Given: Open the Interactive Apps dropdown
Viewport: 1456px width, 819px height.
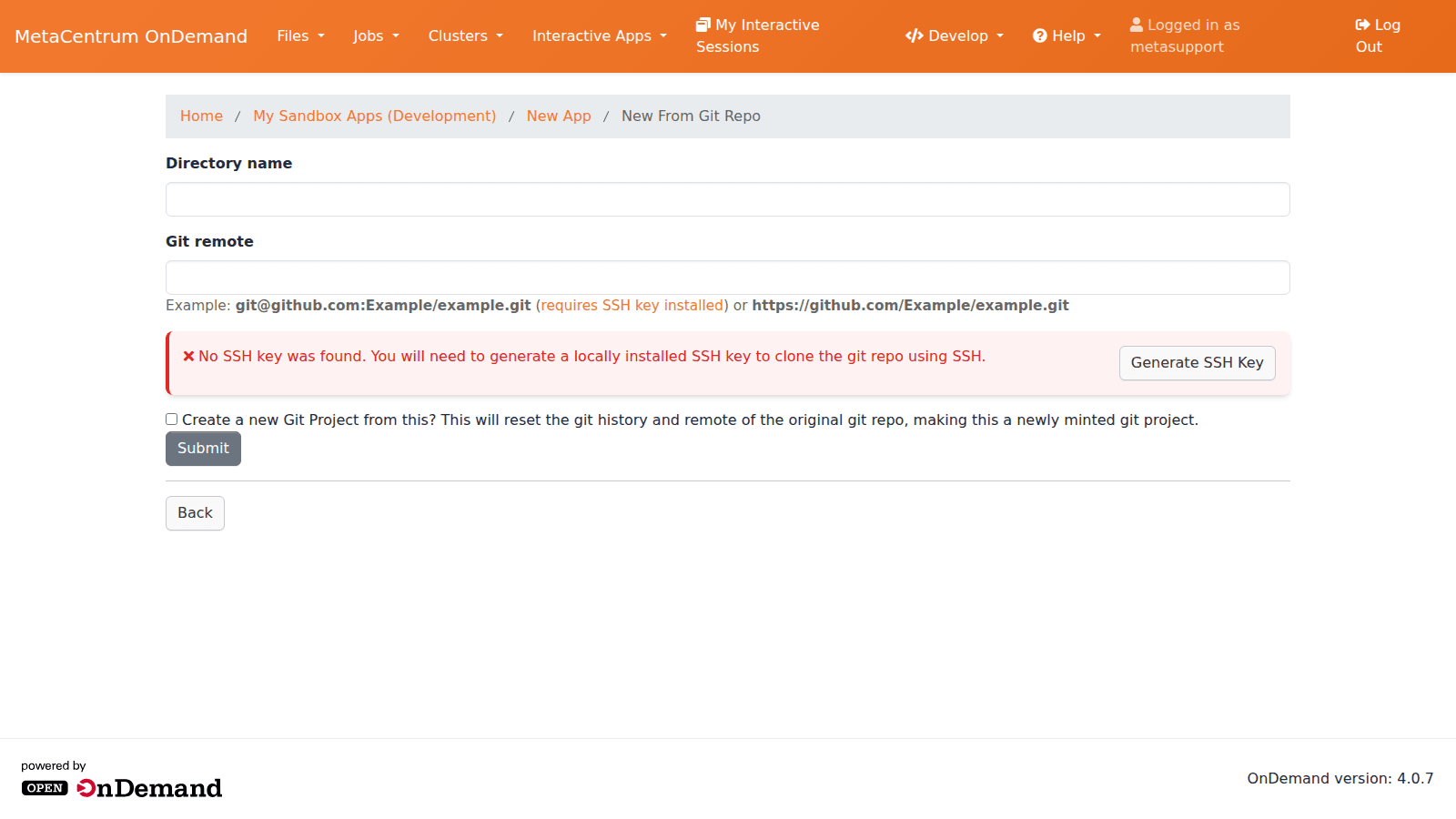Looking at the screenshot, I should [600, 35].
